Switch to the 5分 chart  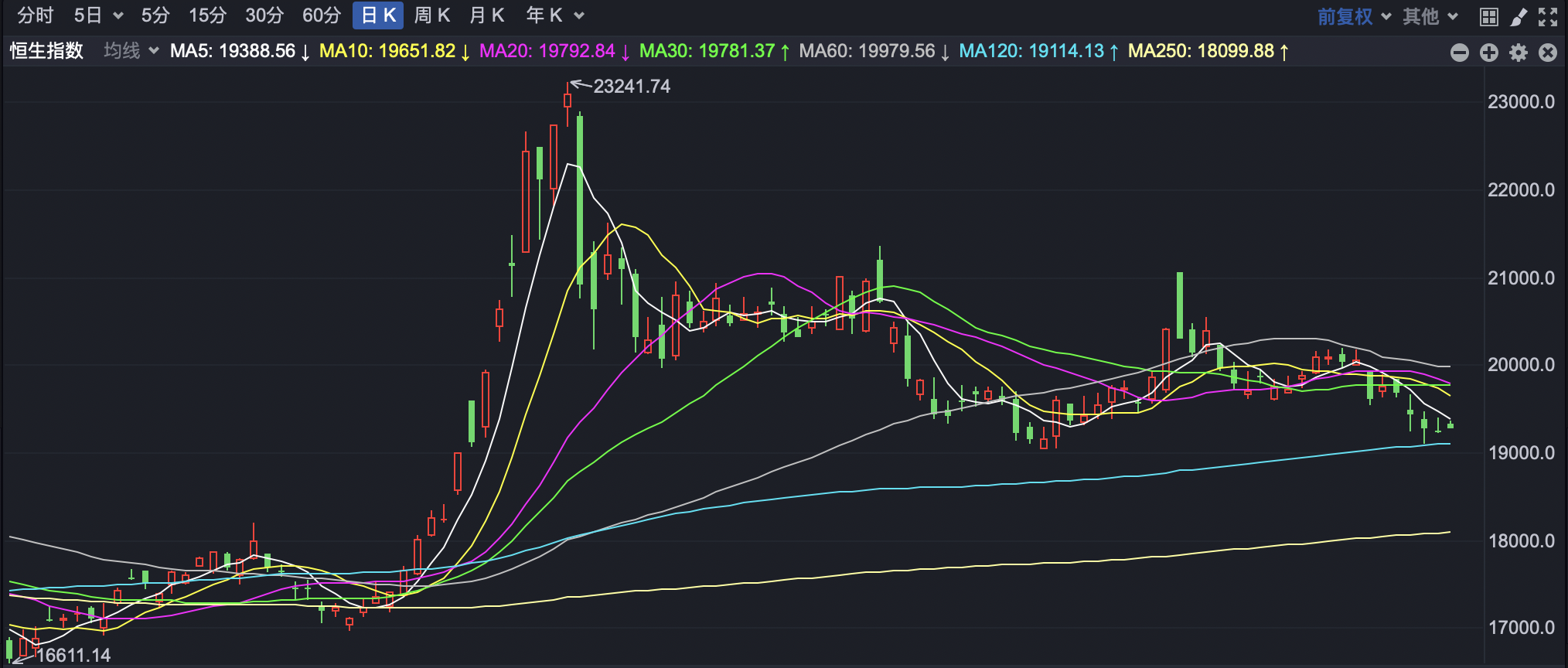tap(155, 15)
